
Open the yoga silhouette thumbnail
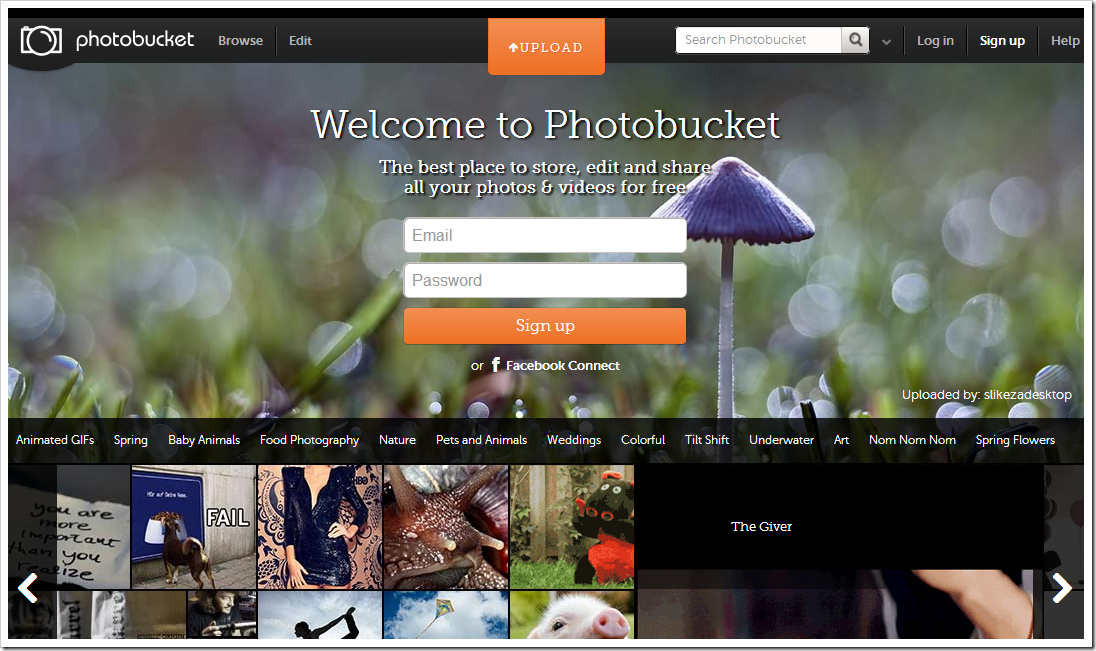(320, 615)
